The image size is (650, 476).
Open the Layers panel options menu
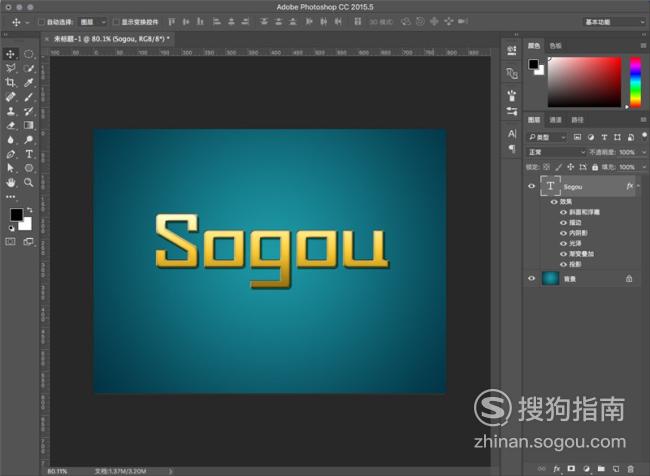tap(643, 119)
